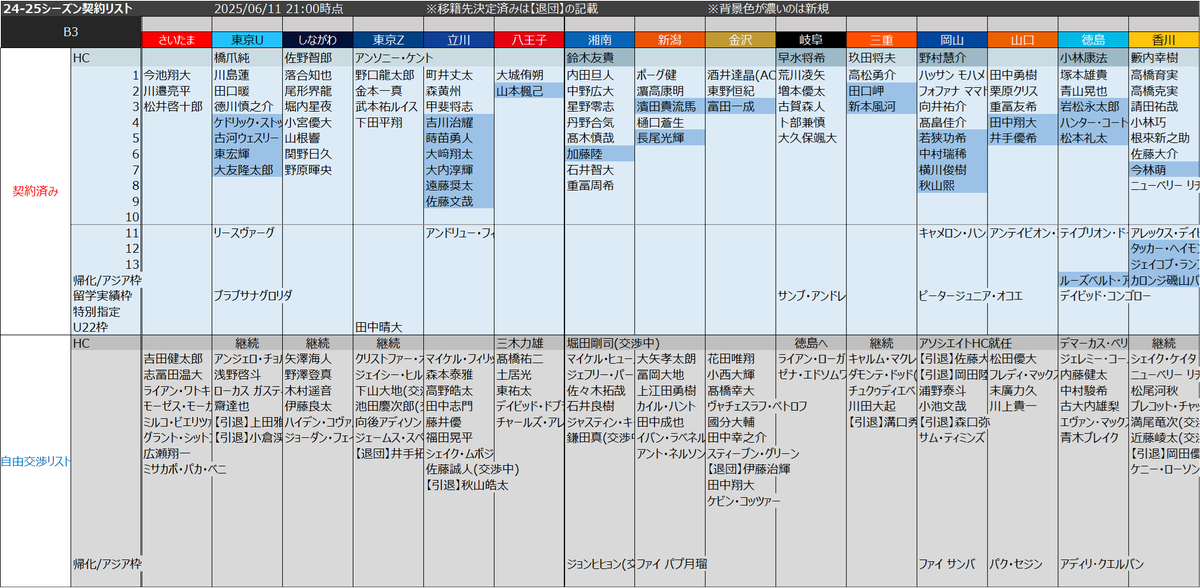Select highlighted cell 井手優希
Viewport: 1200px width, 588px height.
(1022, 137)
